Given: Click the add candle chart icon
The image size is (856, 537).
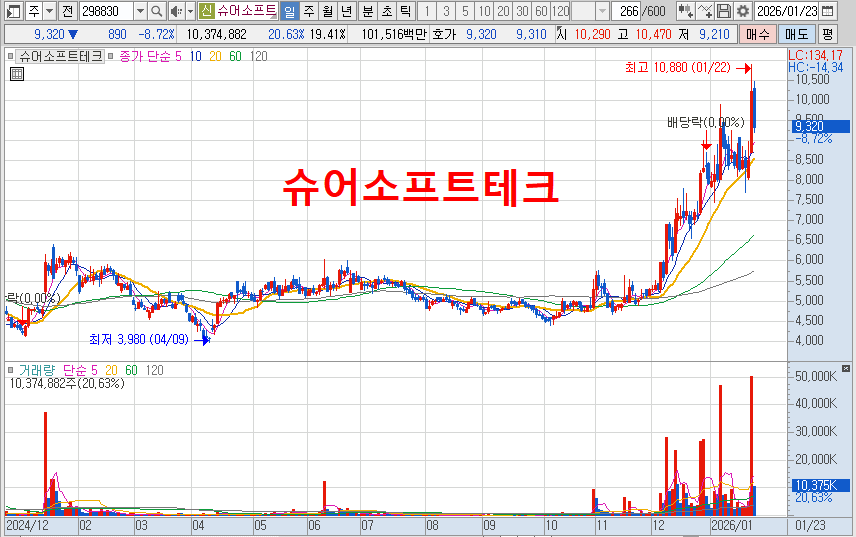Looking at the screenshot, I should coord(685,11).
